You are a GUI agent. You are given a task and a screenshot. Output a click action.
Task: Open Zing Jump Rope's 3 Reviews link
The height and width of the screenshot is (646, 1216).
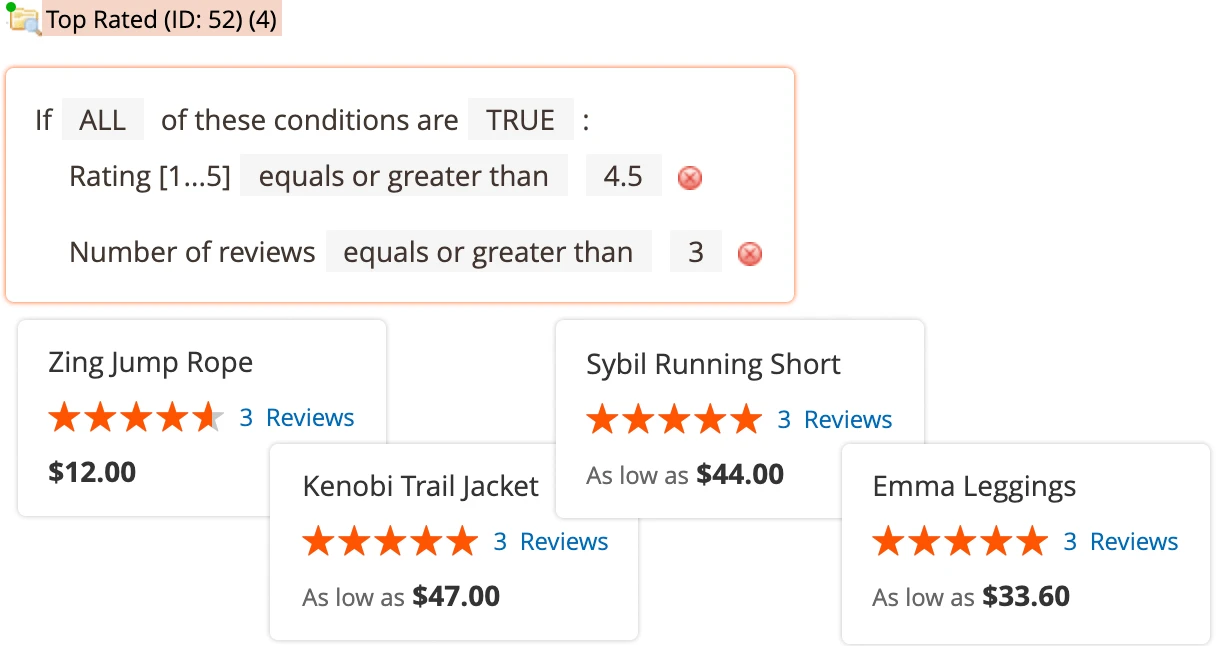point(297,417)
